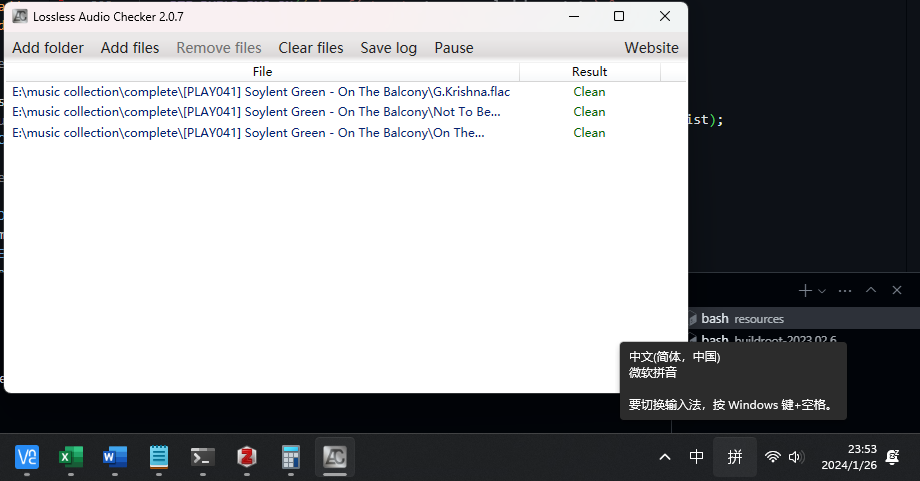The height and width of the screenshot is (481, 920).
Task: Pause the audio checking
Action: (x=454, y=48)
